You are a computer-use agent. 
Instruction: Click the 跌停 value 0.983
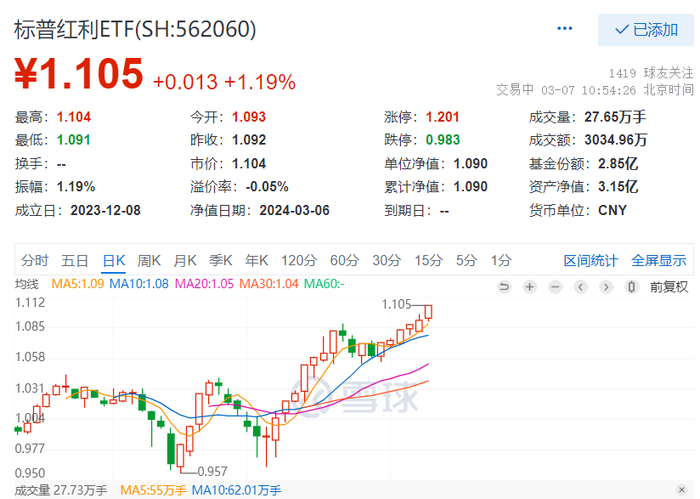tap(442, 140)
